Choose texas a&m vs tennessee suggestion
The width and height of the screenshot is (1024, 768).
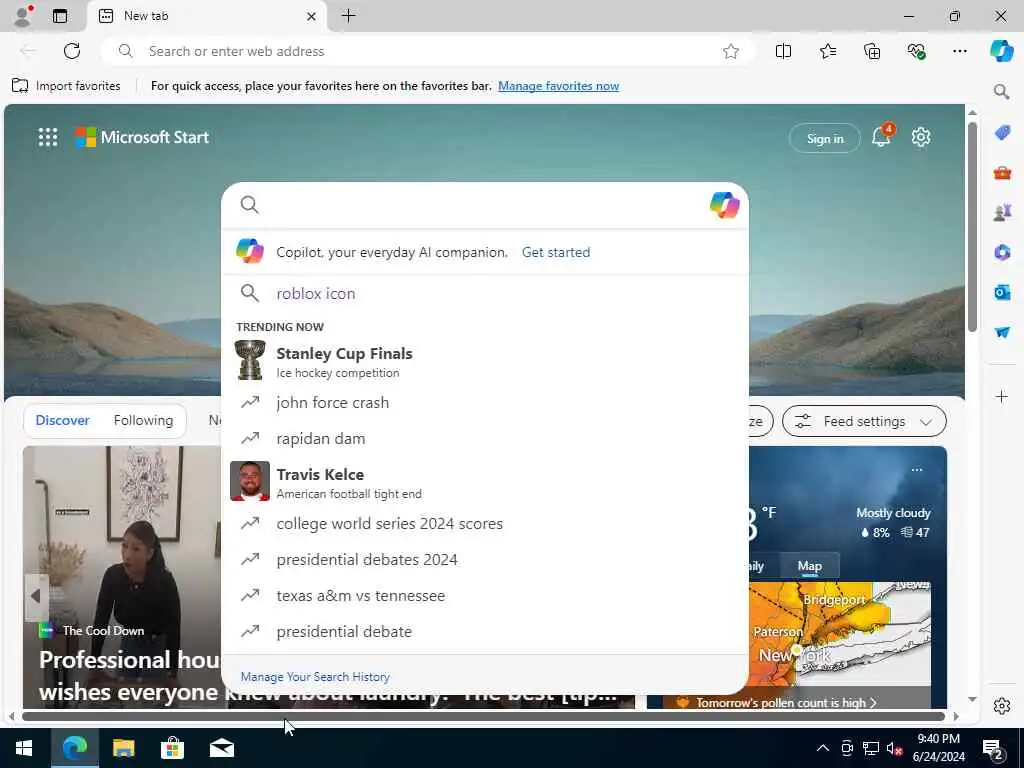pos(485,596)
